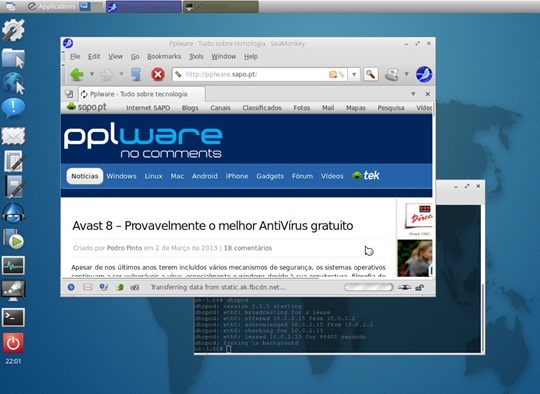Switch to terminal window in top taskbar
The image size is (540, 394).
pos(221,7)
